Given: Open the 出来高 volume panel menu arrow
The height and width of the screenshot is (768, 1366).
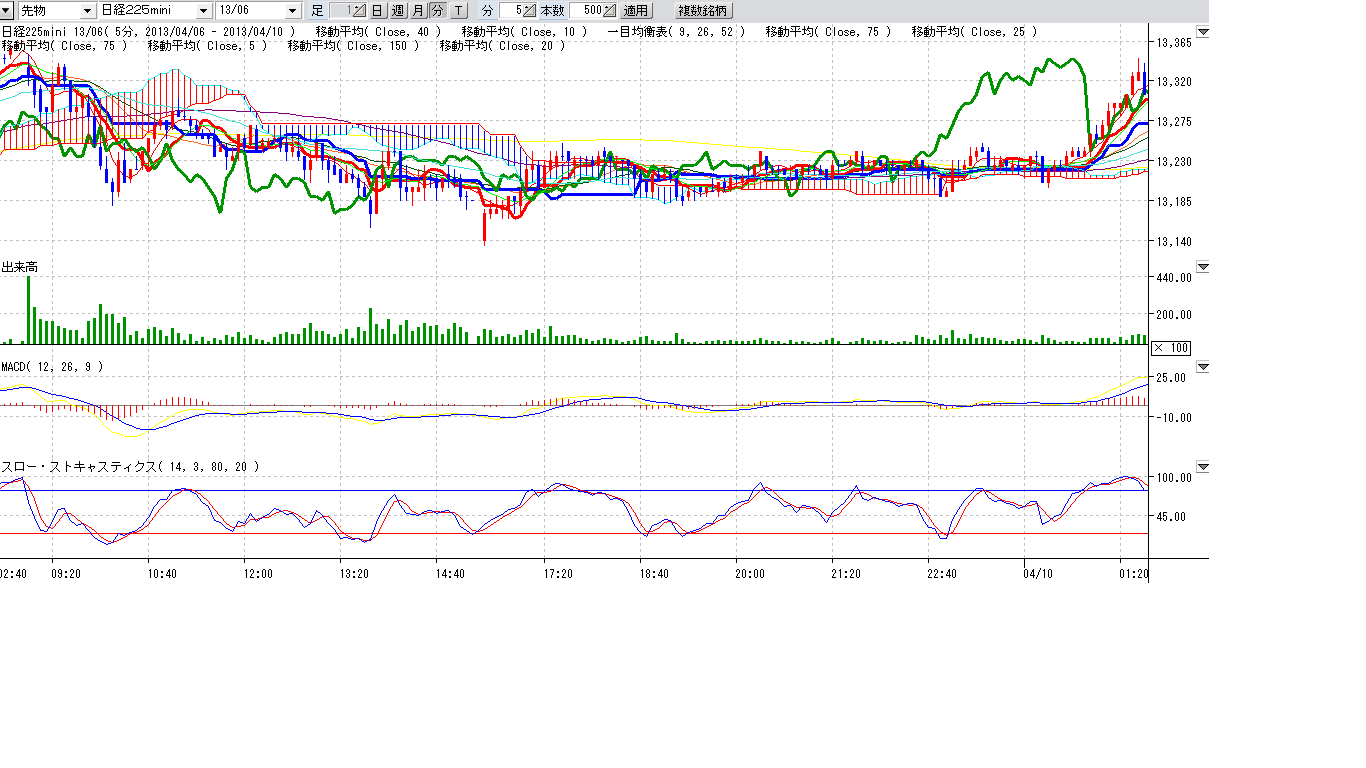Looking at the screenshot, I should coord(1203,267).
